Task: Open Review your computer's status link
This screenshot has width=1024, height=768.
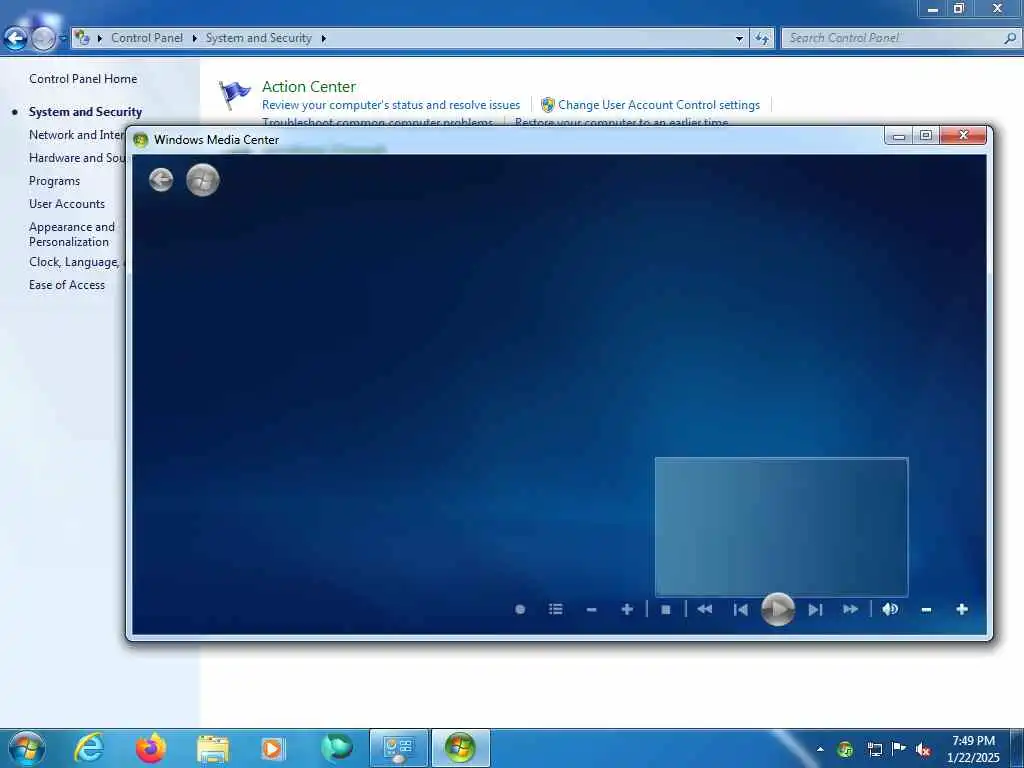Action: pos(391,104)
